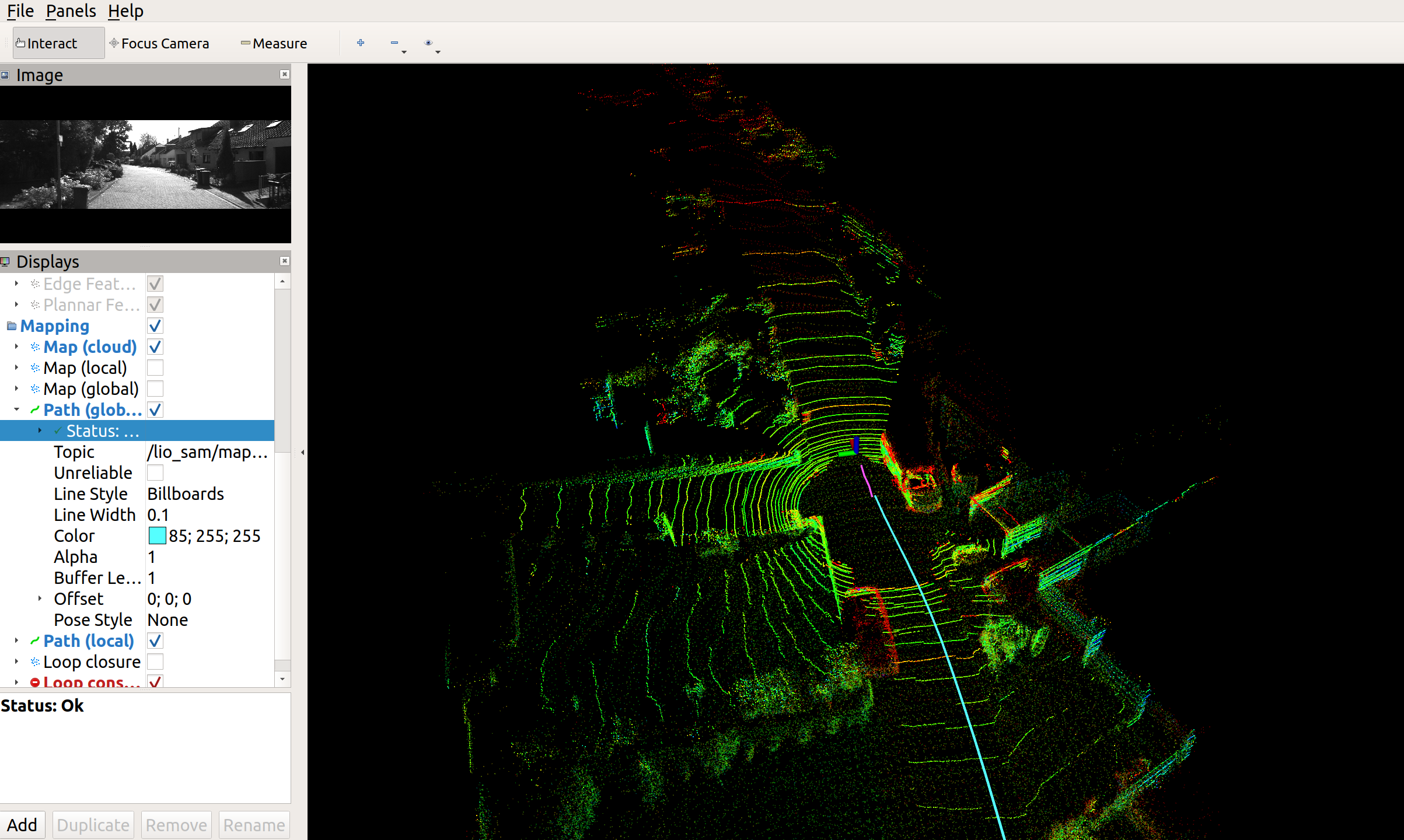
Task: Expand the Loop closure item
Action: (x=16, y=661)
